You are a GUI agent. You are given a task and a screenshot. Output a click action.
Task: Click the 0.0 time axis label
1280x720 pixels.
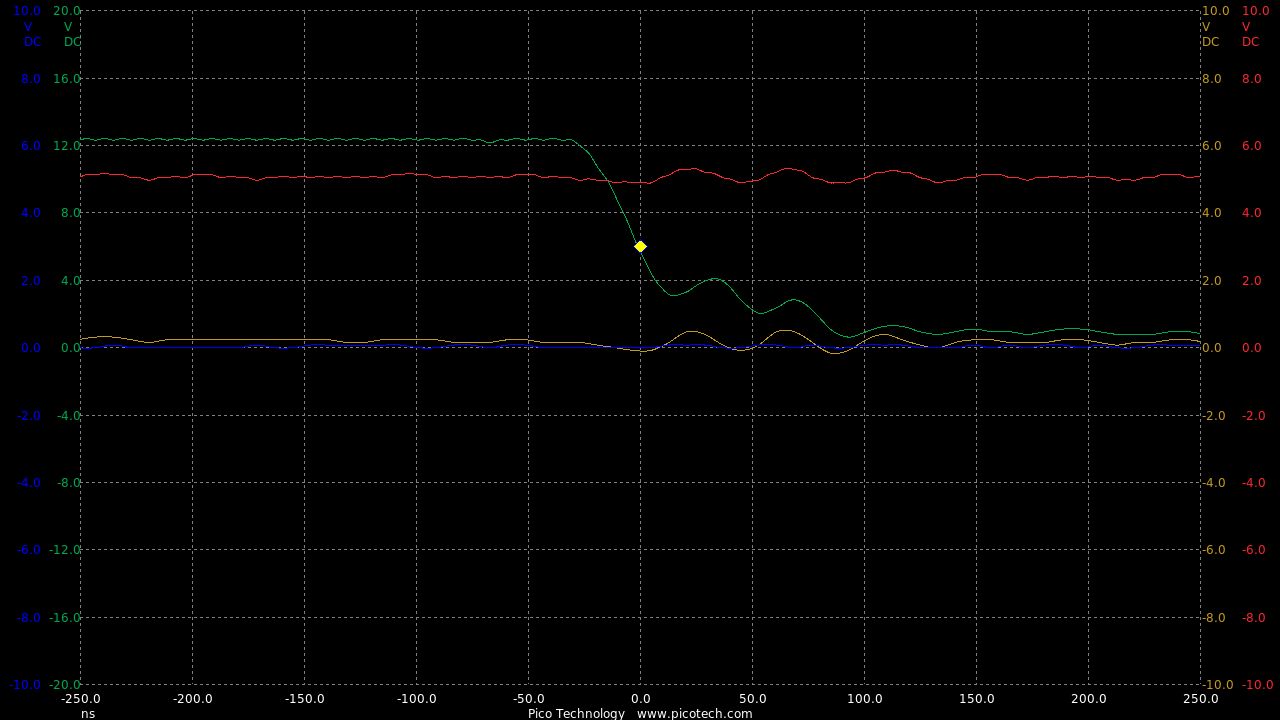coord(641,699)
